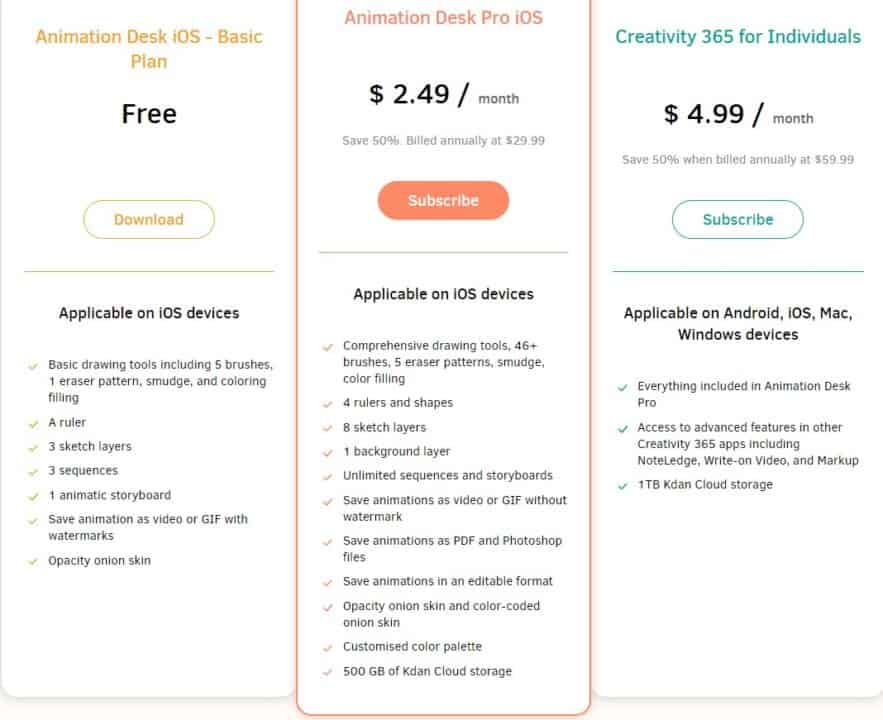Open the 'Animation Desk iOS - Basic Plan' heading
Image resolution: width=883 pixels, height=720 pixels.
coord(148,48)
